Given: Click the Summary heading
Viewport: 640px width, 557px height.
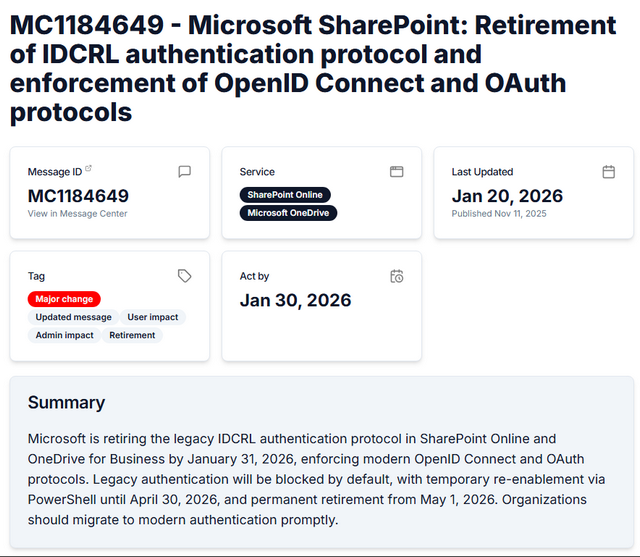Looking at the screenshot, I should pos(66,403).
